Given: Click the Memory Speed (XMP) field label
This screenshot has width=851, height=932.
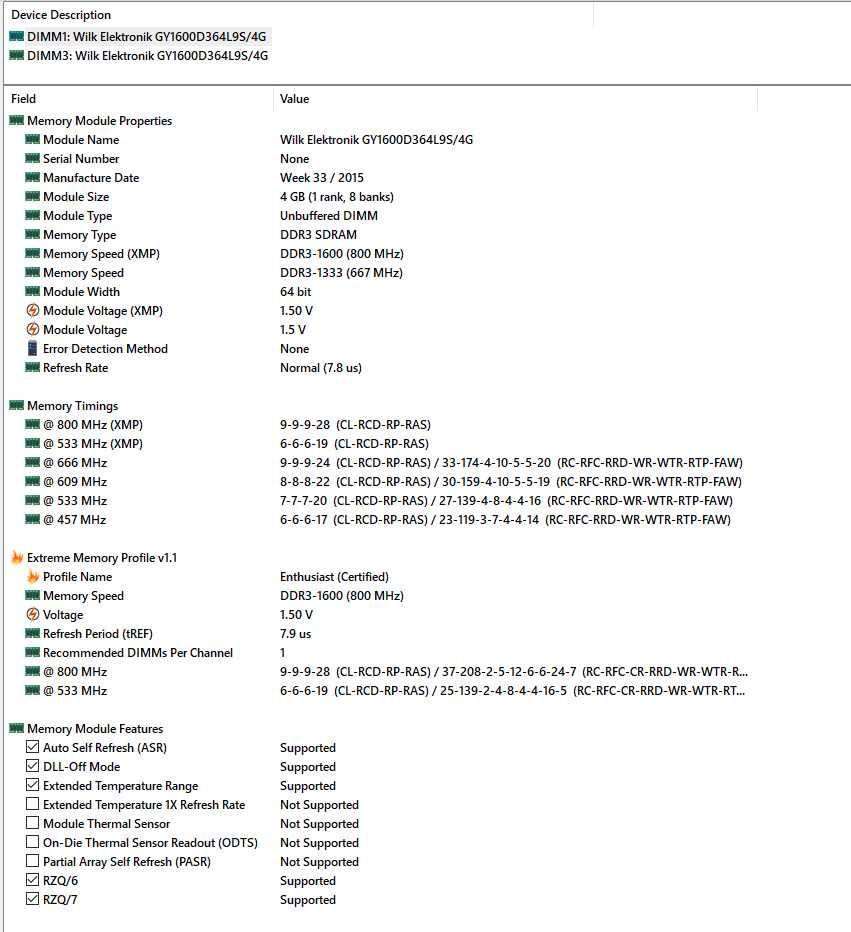Looking at the screenshot, I should [x=102, y=254].
